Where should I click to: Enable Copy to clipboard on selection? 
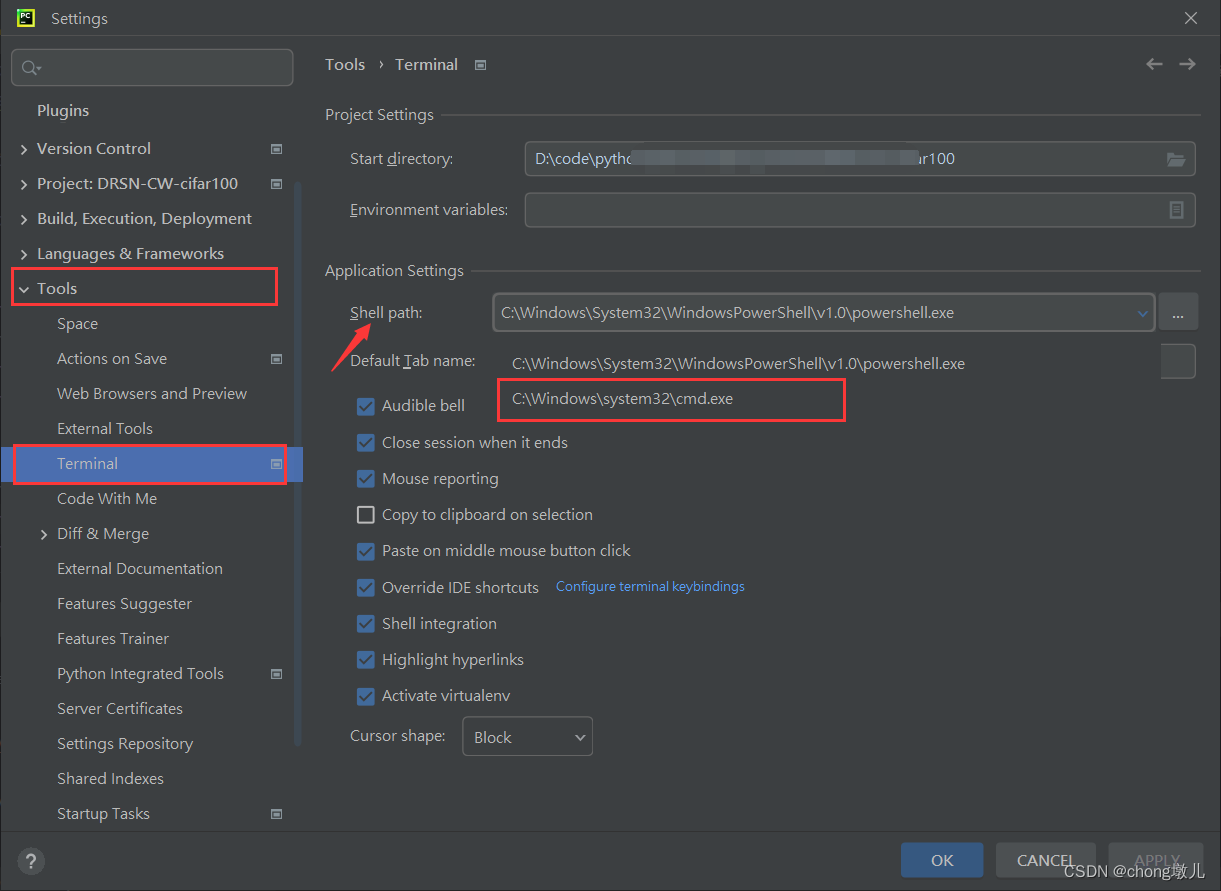click(x=366, y=515)
